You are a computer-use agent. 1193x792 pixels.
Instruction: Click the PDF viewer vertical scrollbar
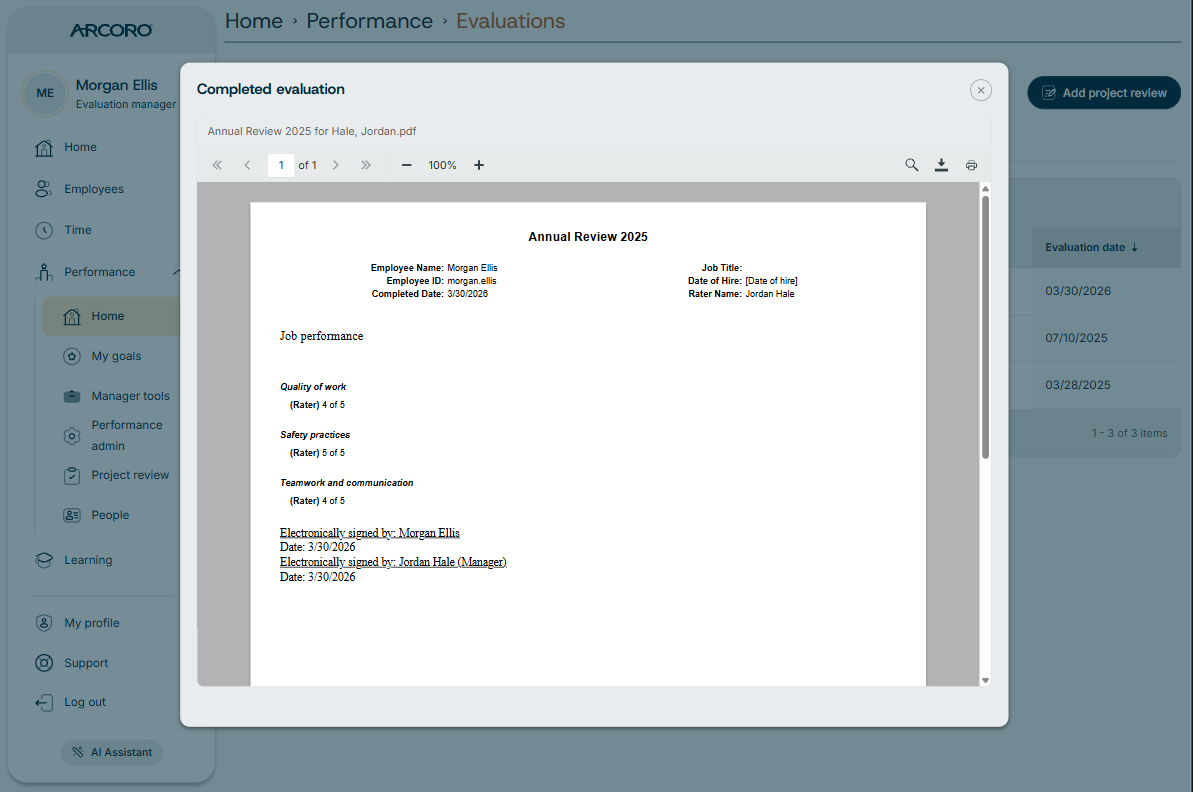[x=985, y=327]
